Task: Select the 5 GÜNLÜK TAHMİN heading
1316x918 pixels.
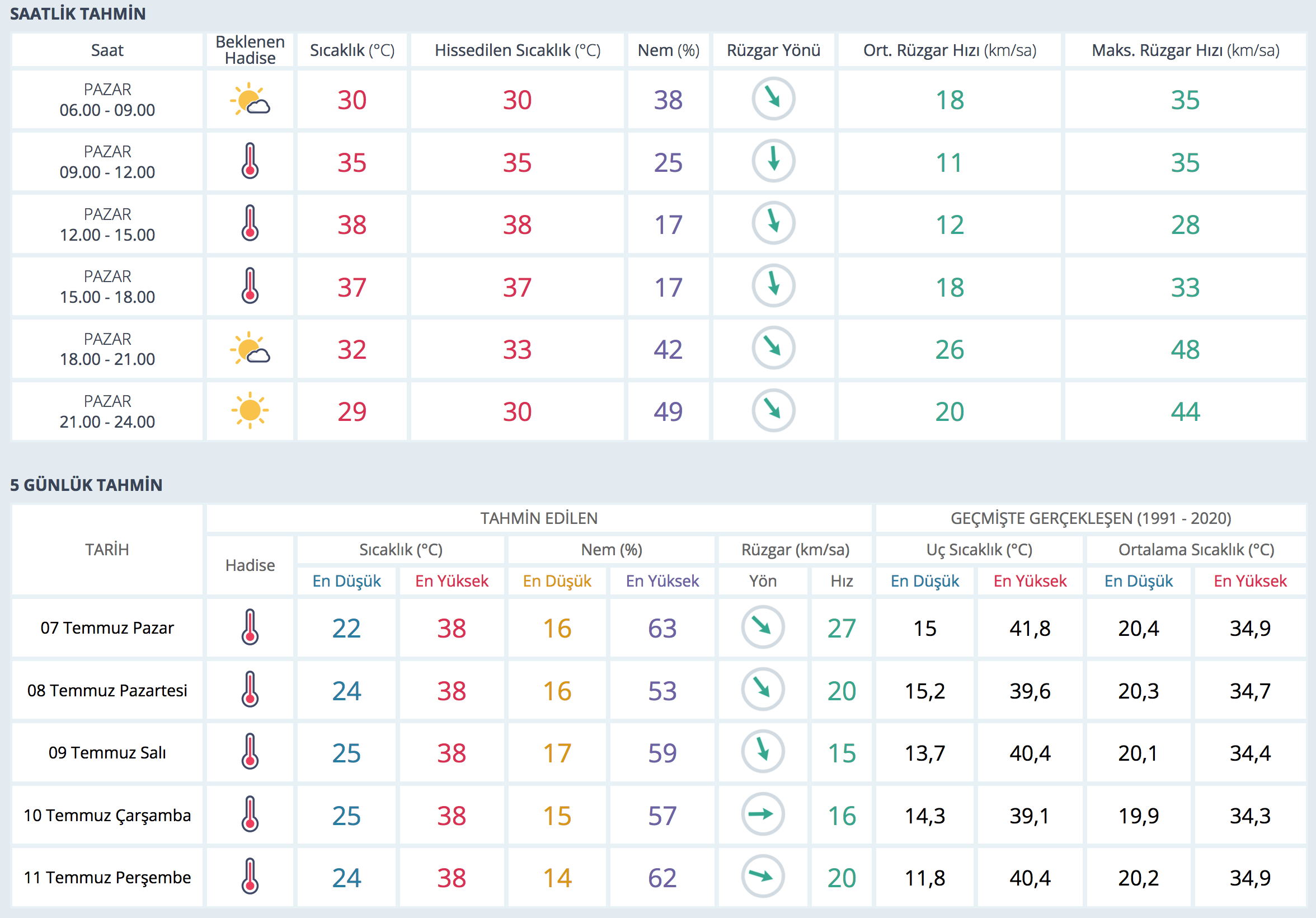Action: (x=86, y=485)
